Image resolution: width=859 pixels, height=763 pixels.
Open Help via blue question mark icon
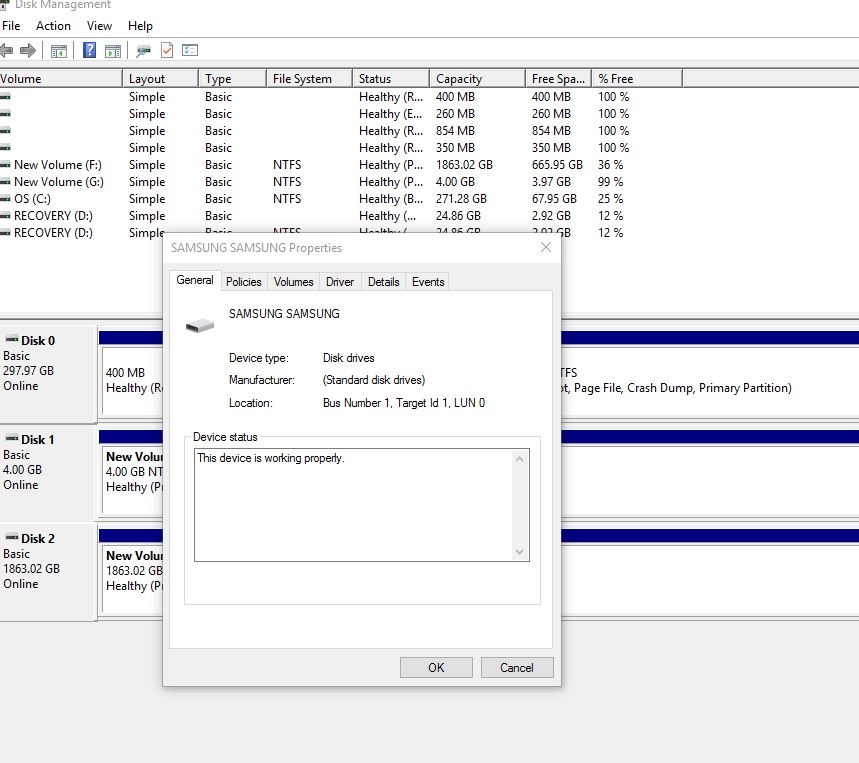click(89, 50)
